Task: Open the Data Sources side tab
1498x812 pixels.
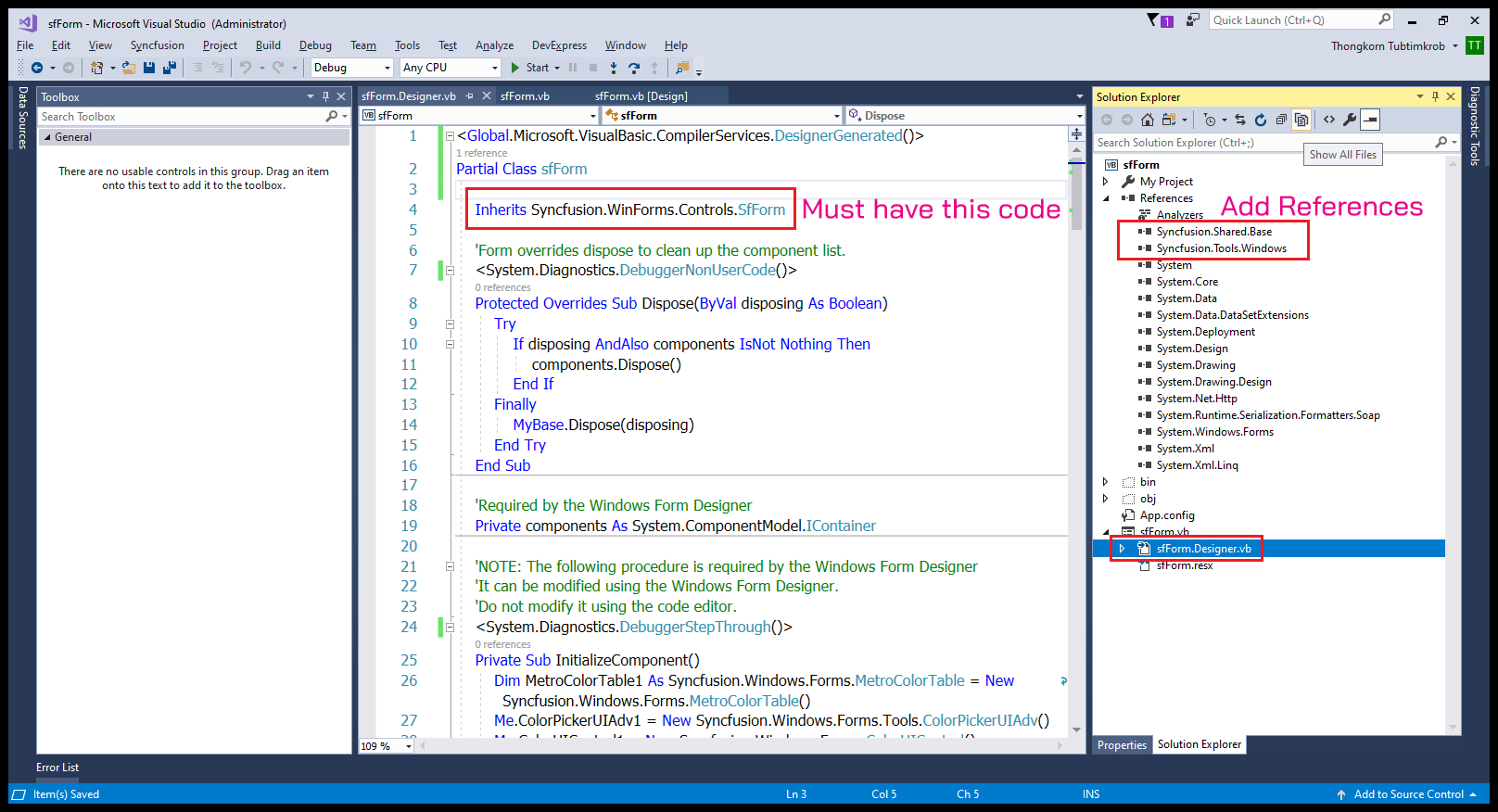Action: pyautogui.click(x=22, y=118)
